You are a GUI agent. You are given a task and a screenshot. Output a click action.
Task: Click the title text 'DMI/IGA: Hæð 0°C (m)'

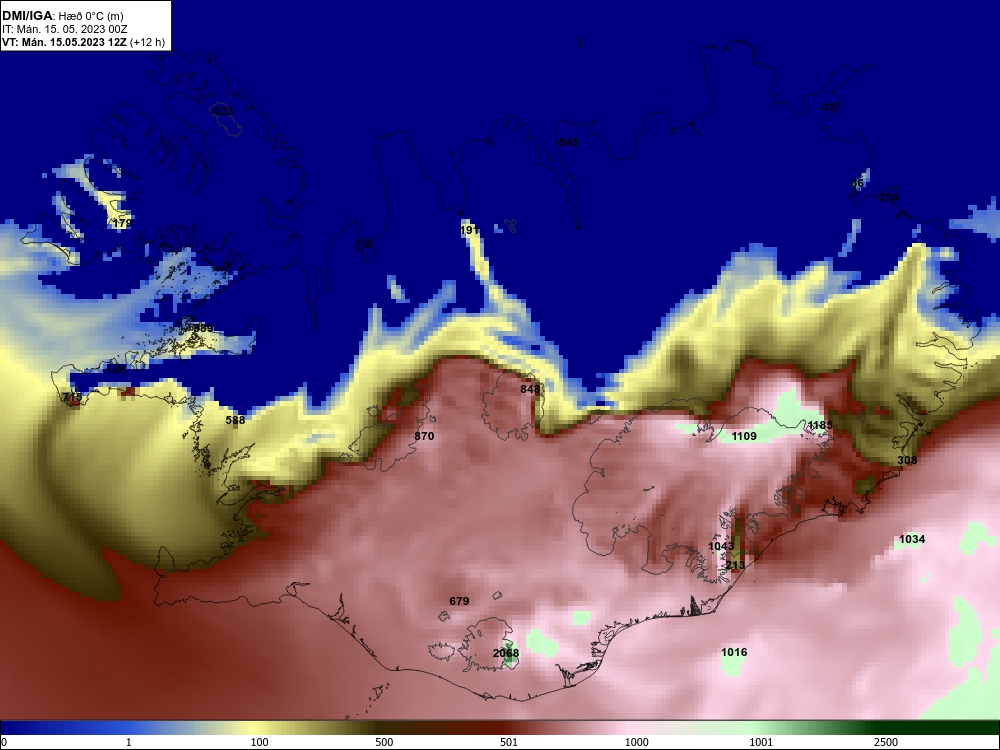[x=62, y=16]
